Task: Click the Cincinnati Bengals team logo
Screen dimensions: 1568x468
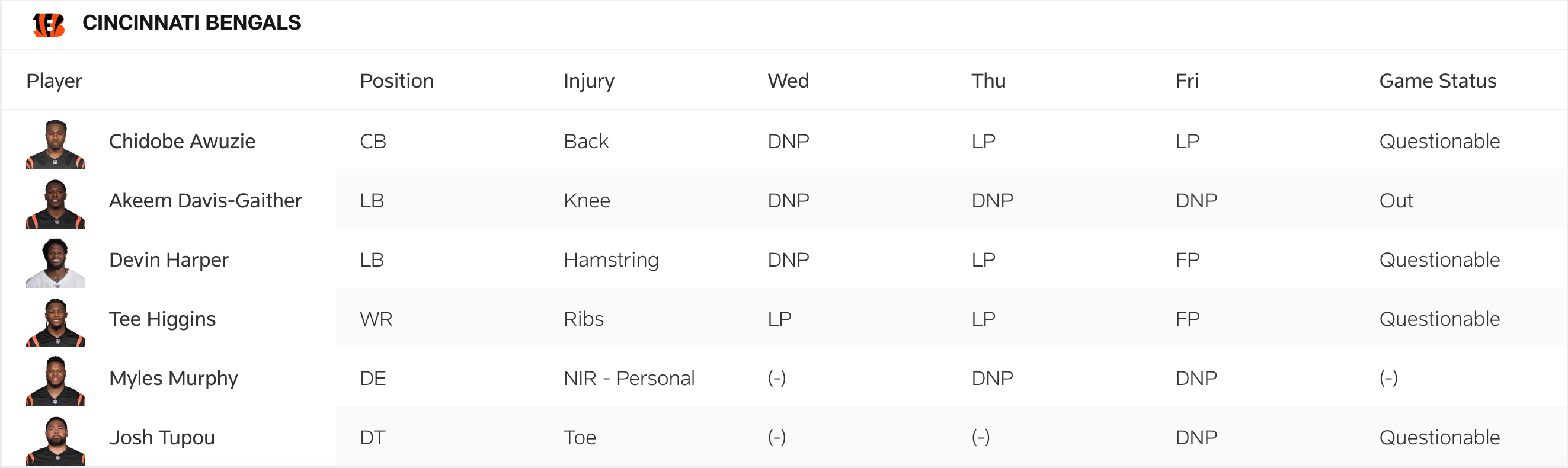Action: 49,24
